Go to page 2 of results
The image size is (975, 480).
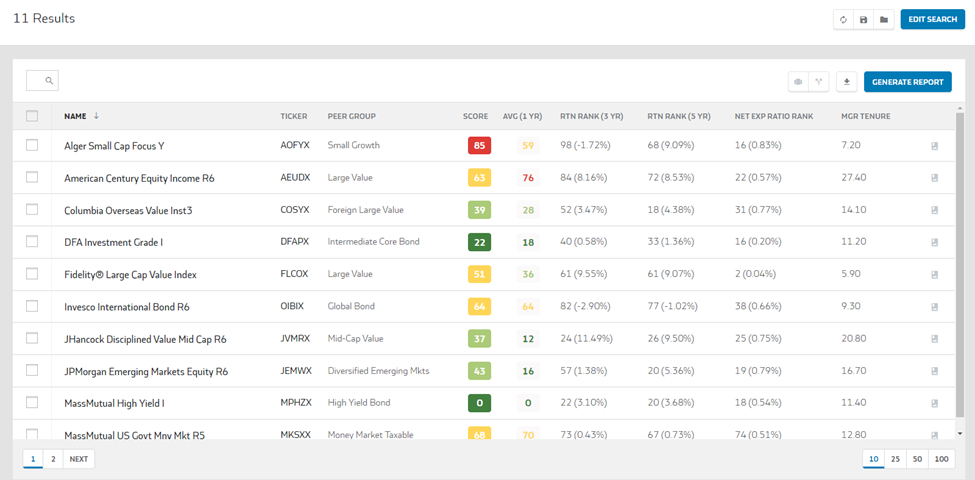(53, 459)
